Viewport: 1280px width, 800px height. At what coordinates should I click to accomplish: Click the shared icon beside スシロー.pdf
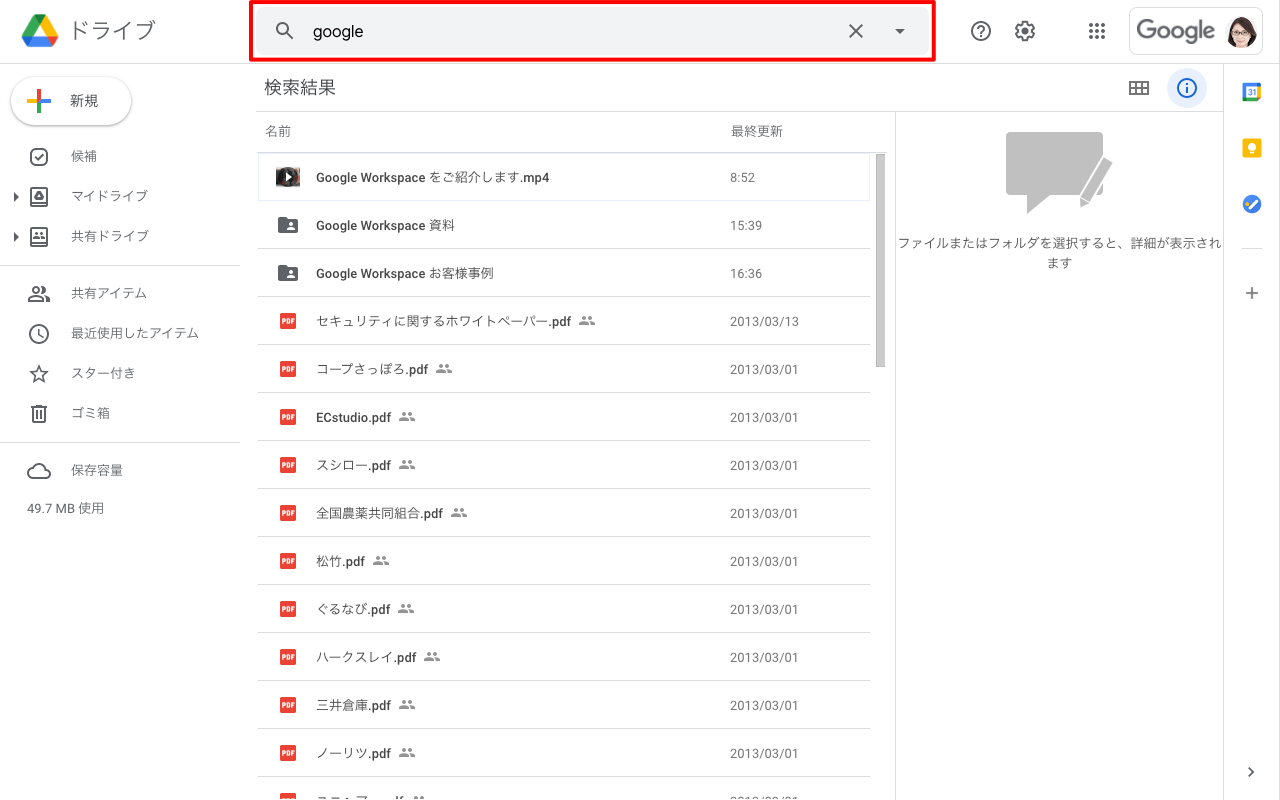[x=407, y=465]
